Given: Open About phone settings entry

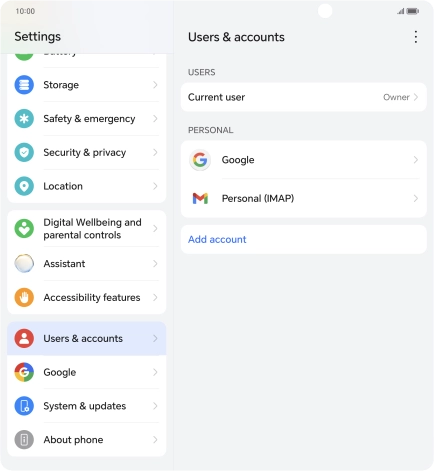Looking at the screenshot, I should click(87, 440).
